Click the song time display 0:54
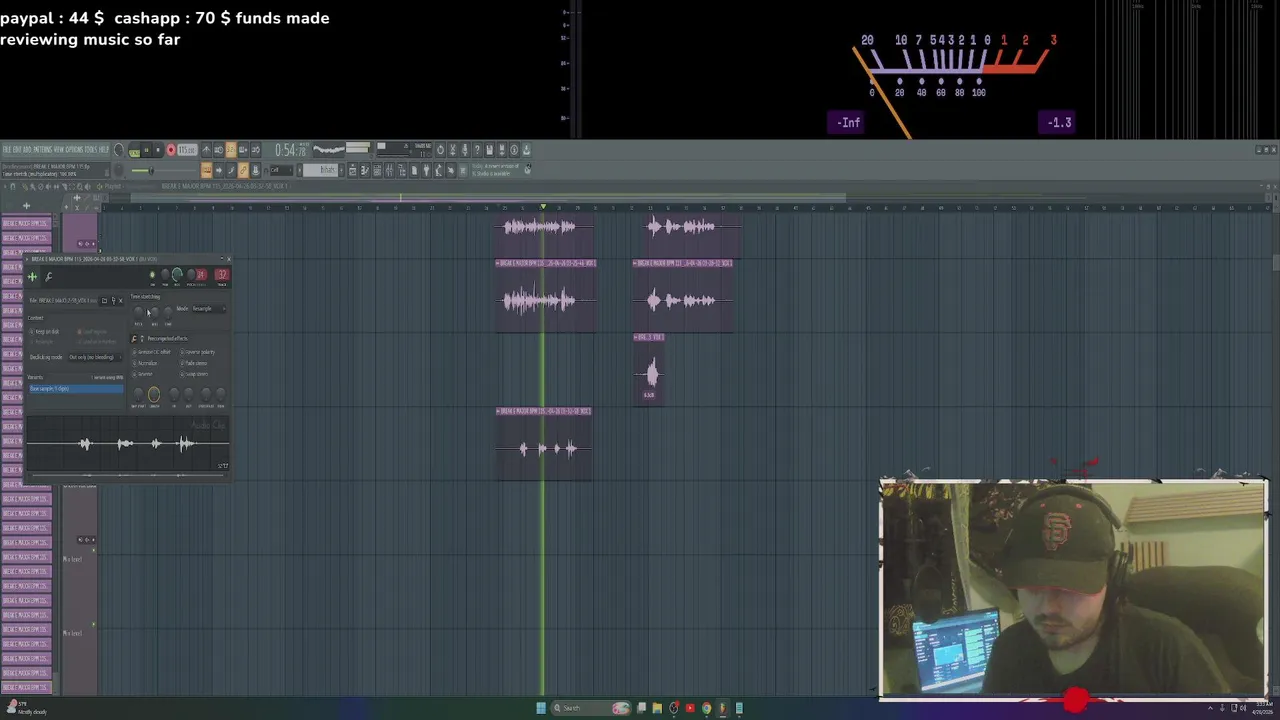This screenshot has width=1280, height=720. click(x=291, y=149)
